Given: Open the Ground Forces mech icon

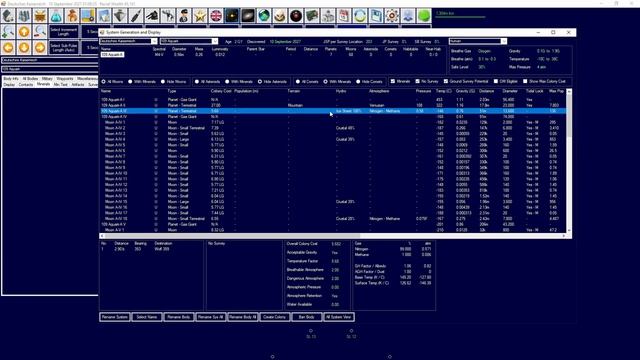Looking at the screenshot, I should 168,16.
